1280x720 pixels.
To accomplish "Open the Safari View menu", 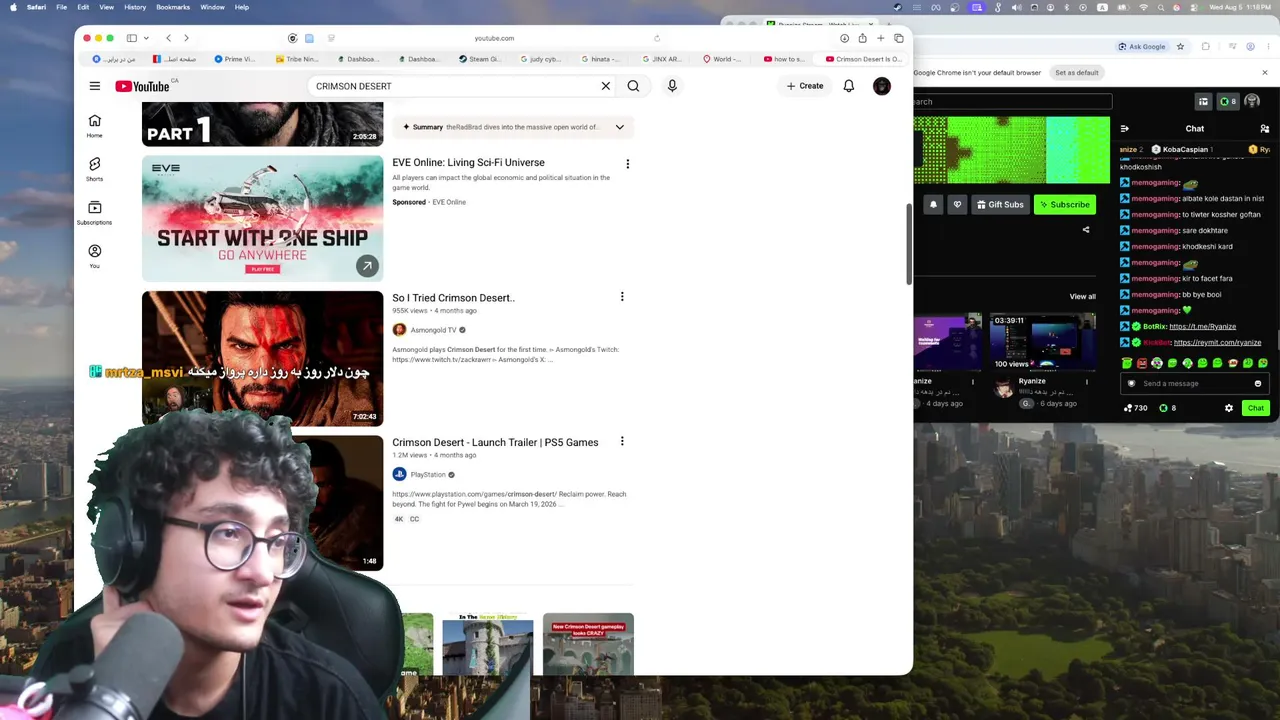I will point(106,7).
